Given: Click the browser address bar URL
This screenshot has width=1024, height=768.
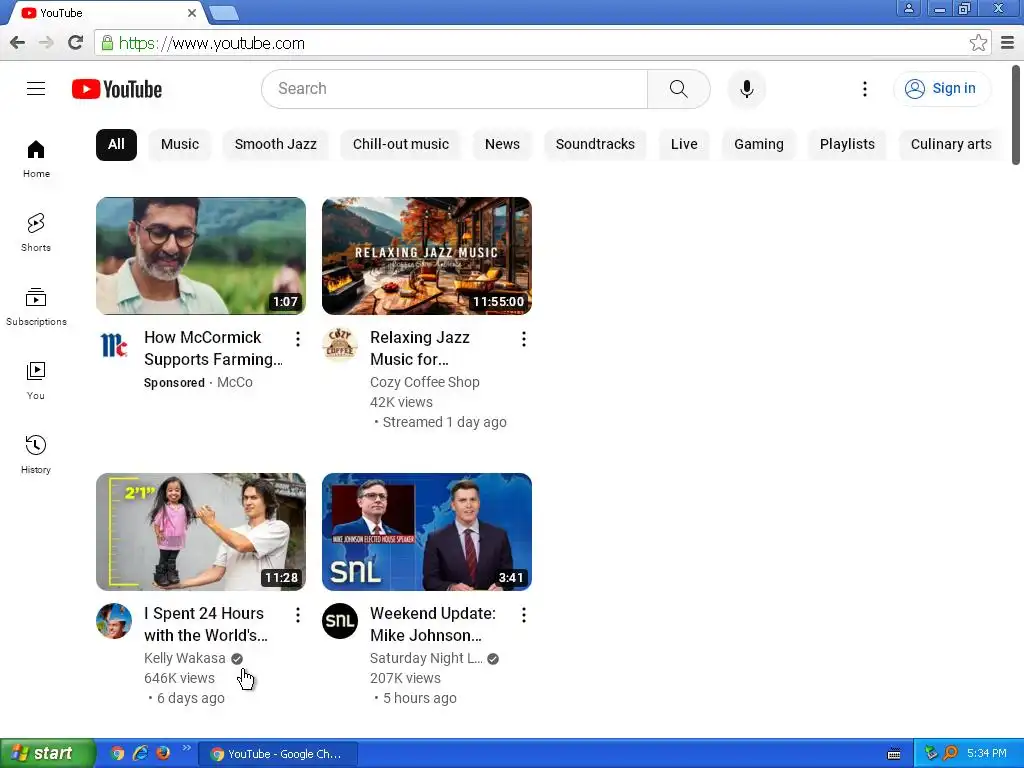Looking at the screenshot, I should pos(212,43).
